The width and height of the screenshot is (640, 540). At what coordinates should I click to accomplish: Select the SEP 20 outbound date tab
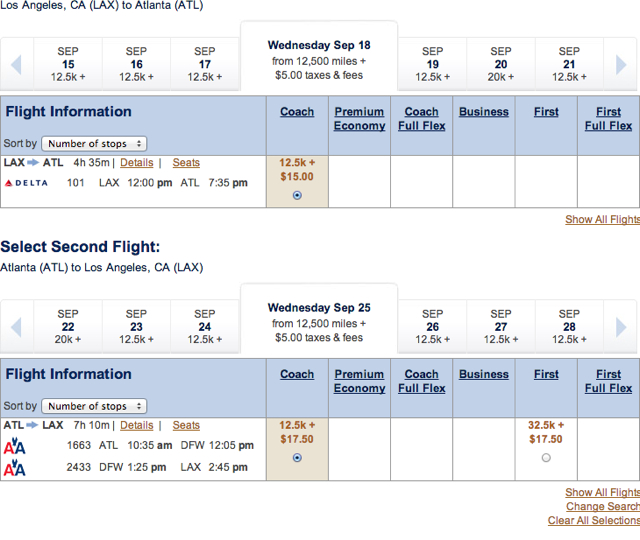tap(501, 64)
